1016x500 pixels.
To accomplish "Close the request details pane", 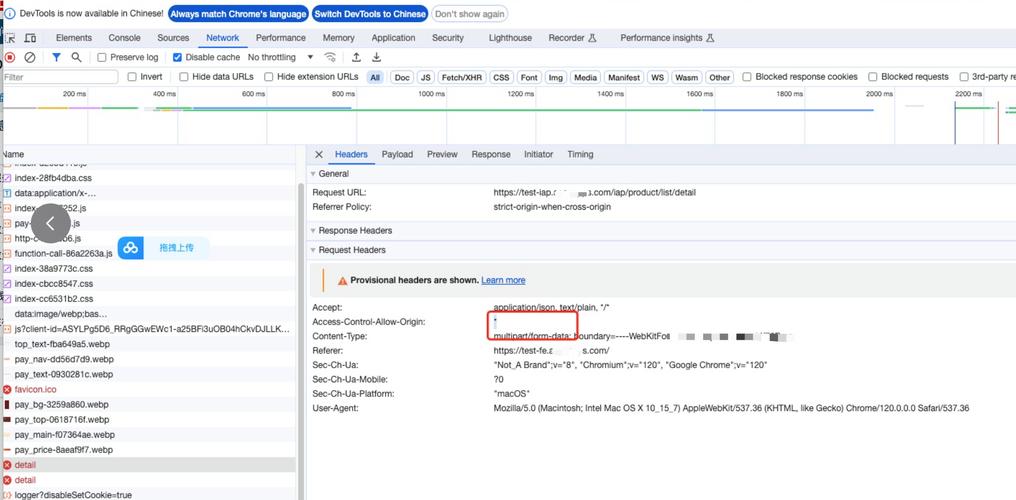I will tap(319, 155).
